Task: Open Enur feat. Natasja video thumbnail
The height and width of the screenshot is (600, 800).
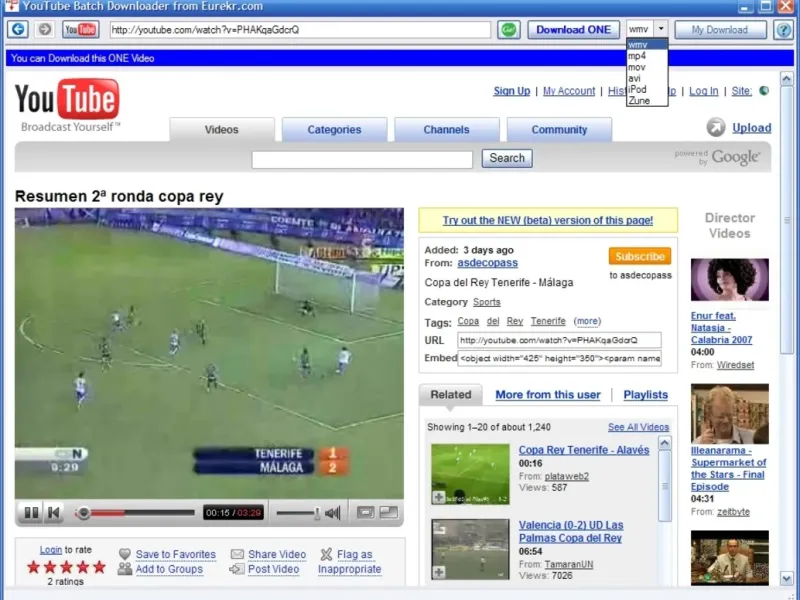Action: coord(730,280)
